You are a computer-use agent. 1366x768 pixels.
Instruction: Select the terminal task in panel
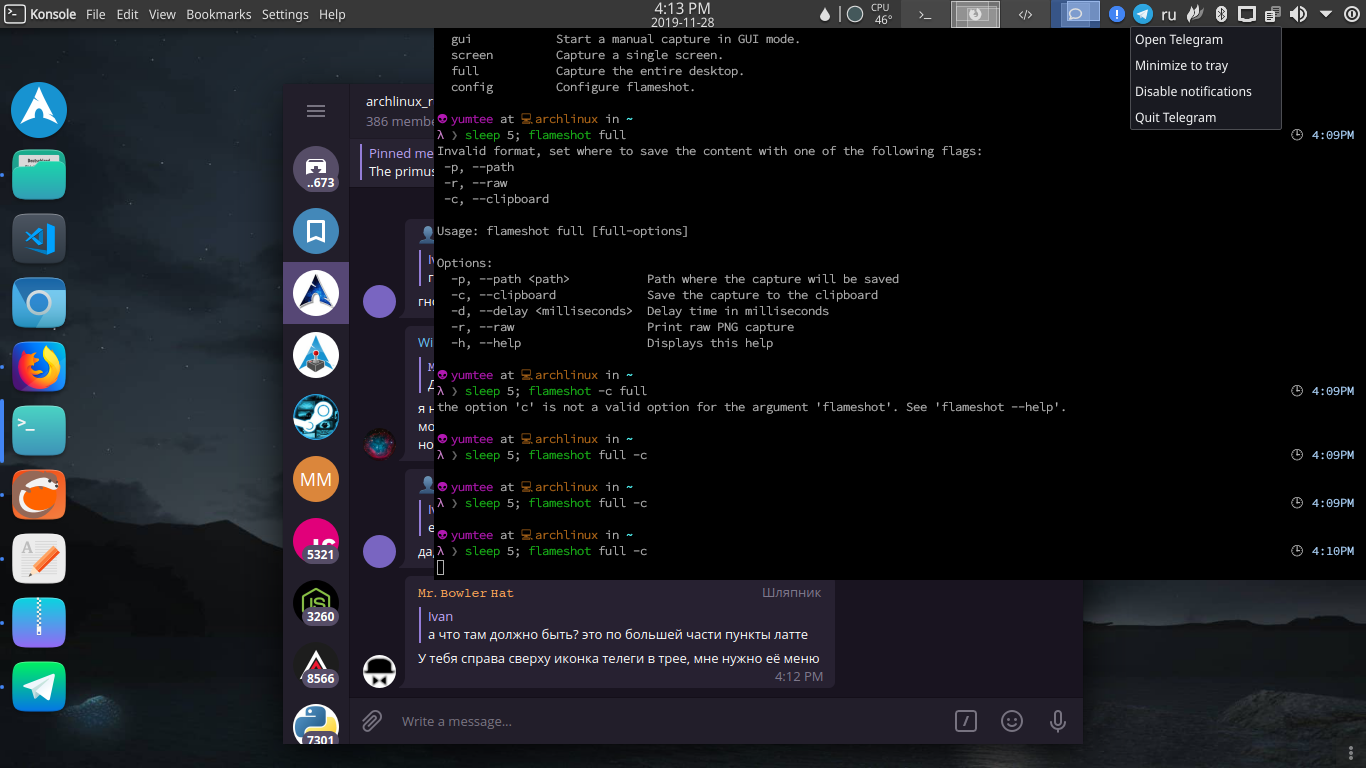pos(926,14)
